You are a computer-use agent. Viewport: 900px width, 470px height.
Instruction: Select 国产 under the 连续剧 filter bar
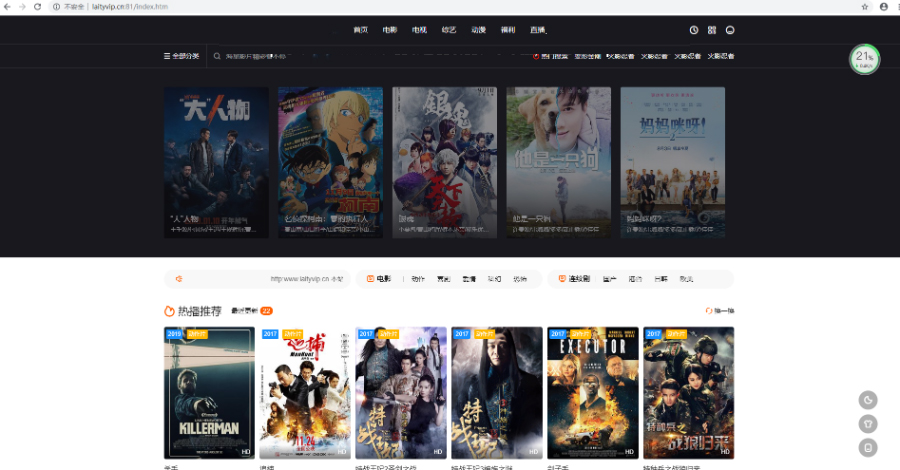610,279
